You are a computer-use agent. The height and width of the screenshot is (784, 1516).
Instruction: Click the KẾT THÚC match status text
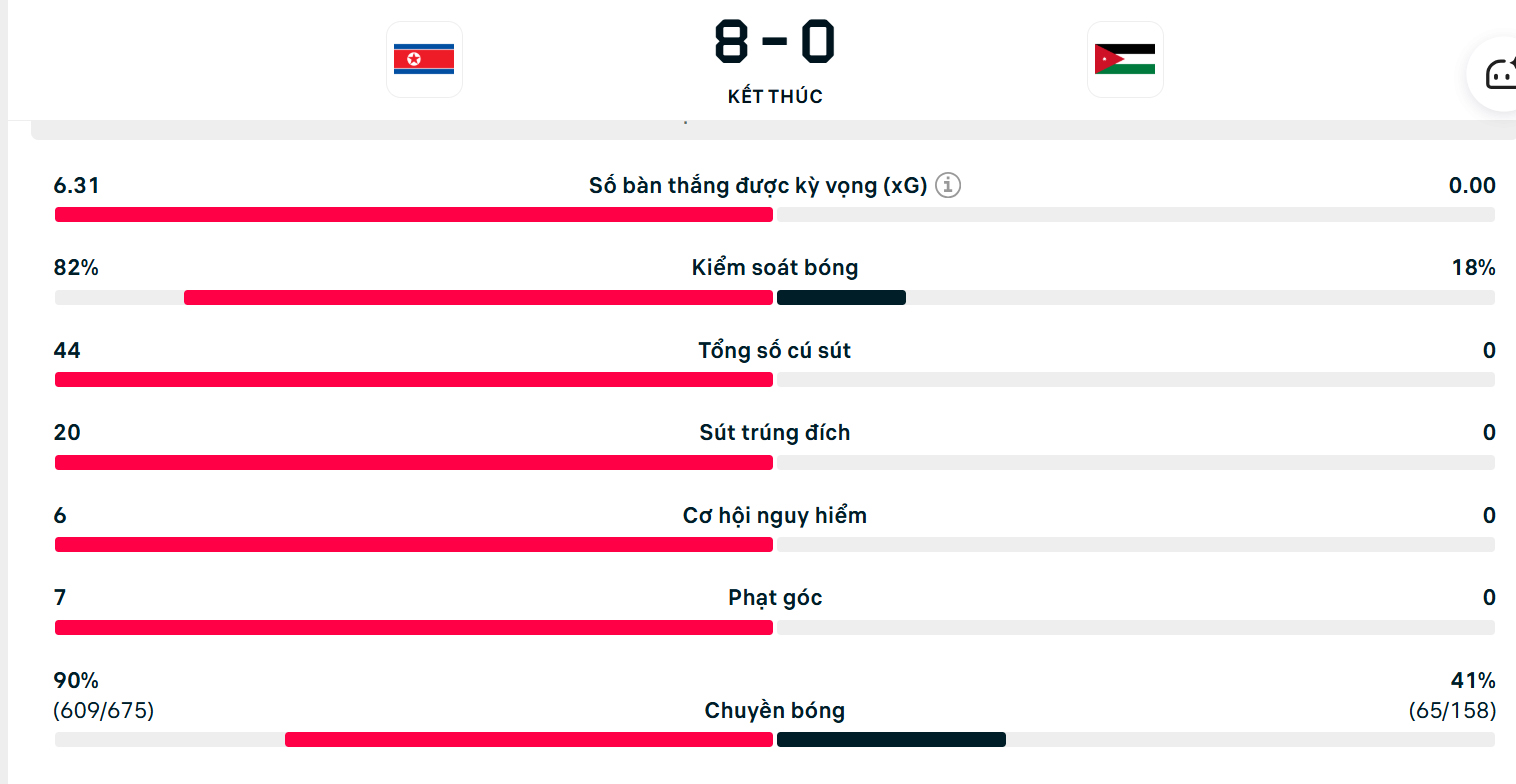click(x=775, y=97)
